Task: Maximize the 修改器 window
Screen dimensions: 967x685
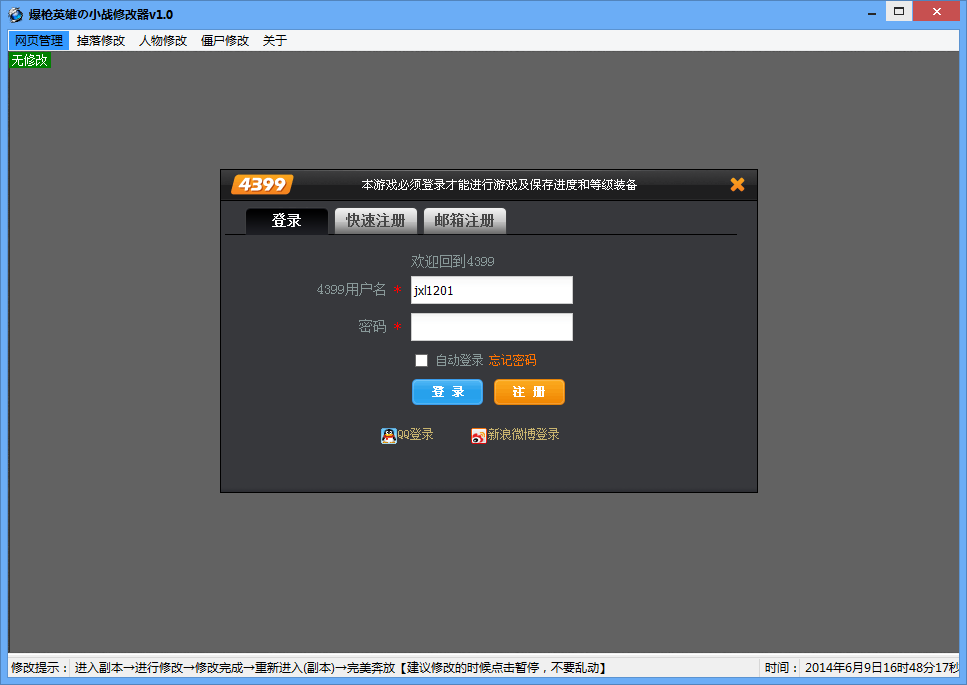Action: coord(899,11)
